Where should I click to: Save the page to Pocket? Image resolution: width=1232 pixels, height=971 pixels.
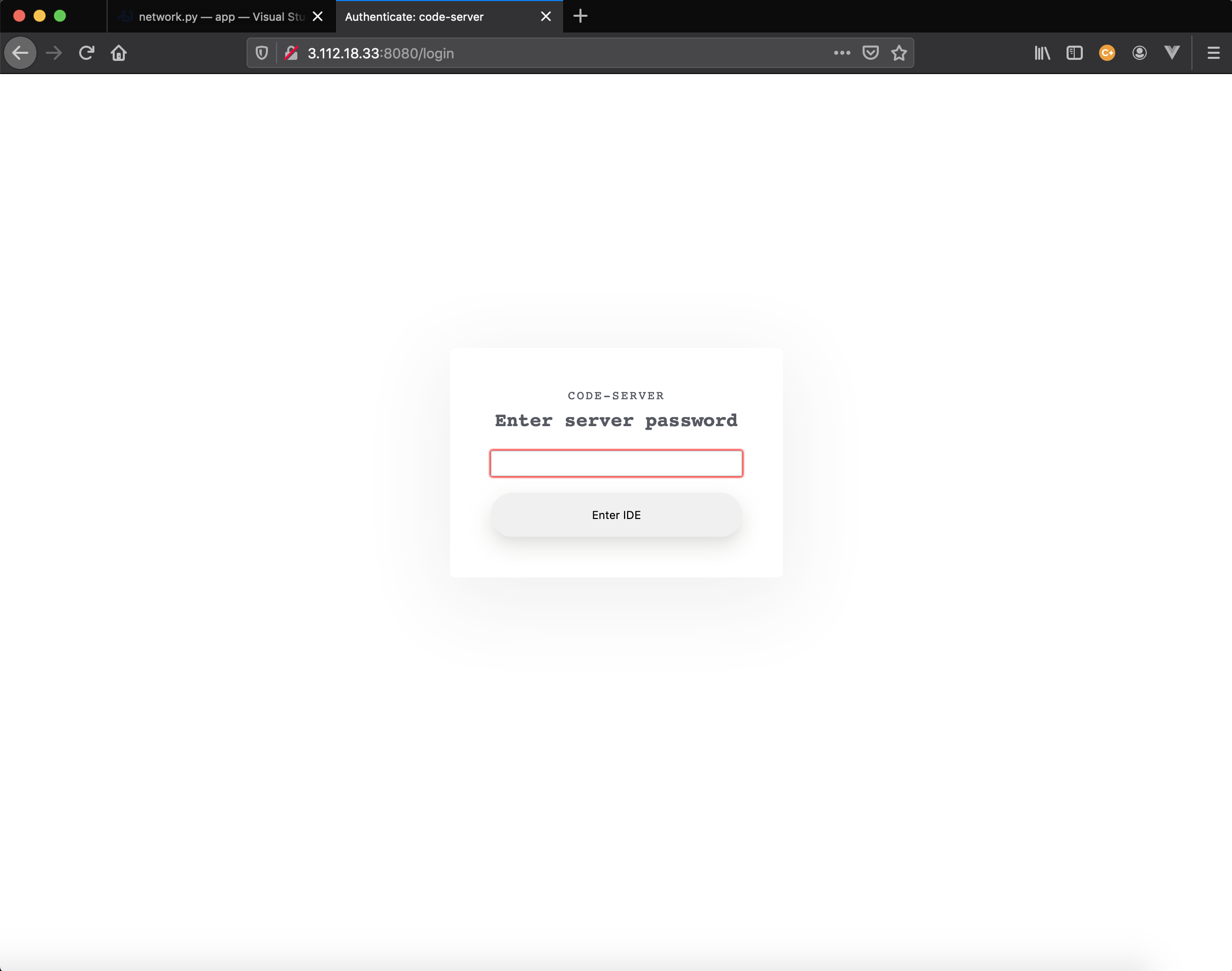click(870, 53)
